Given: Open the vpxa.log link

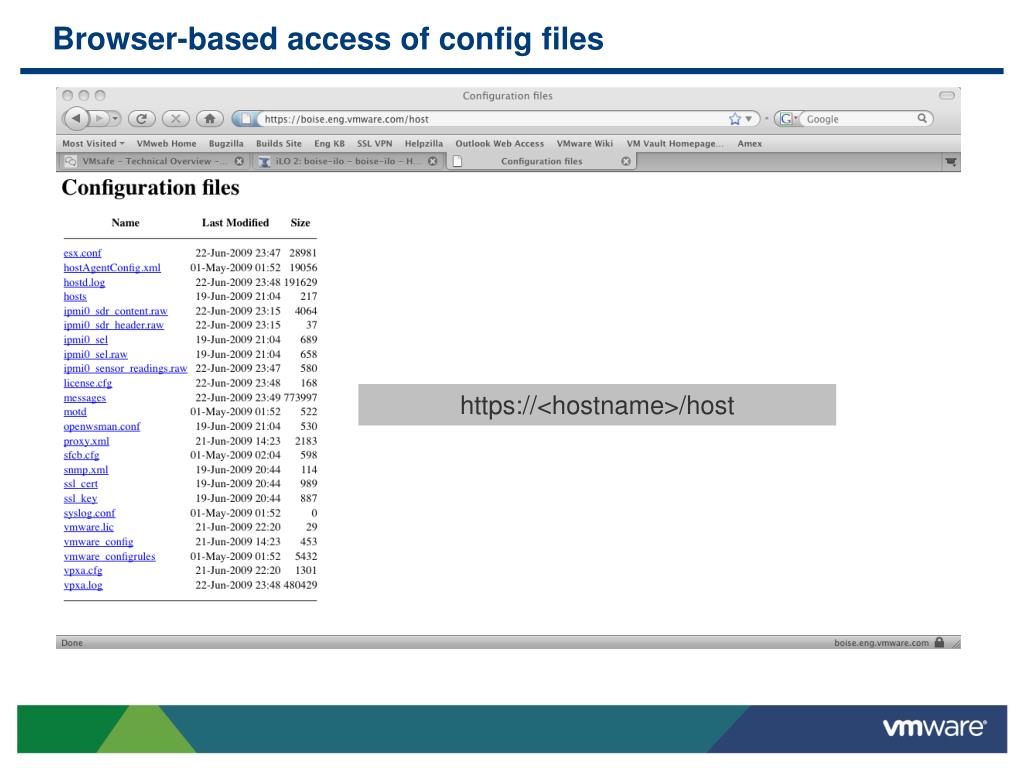Looking at the screenshot, I should tap(83, 585).
